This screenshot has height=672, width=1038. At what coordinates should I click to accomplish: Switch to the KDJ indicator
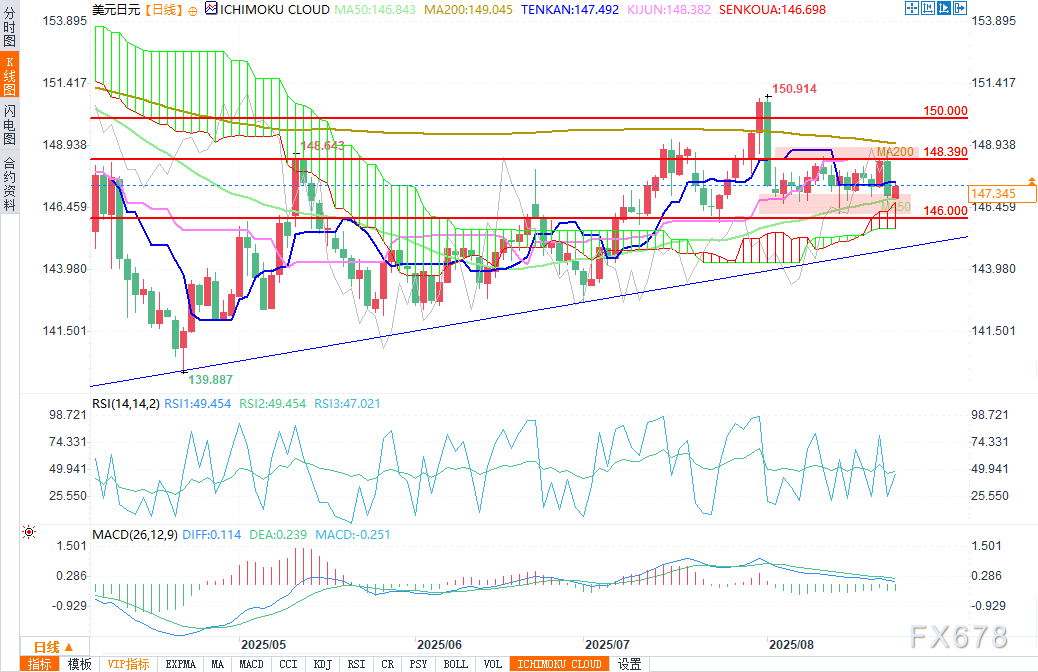(x=322, y=664)
